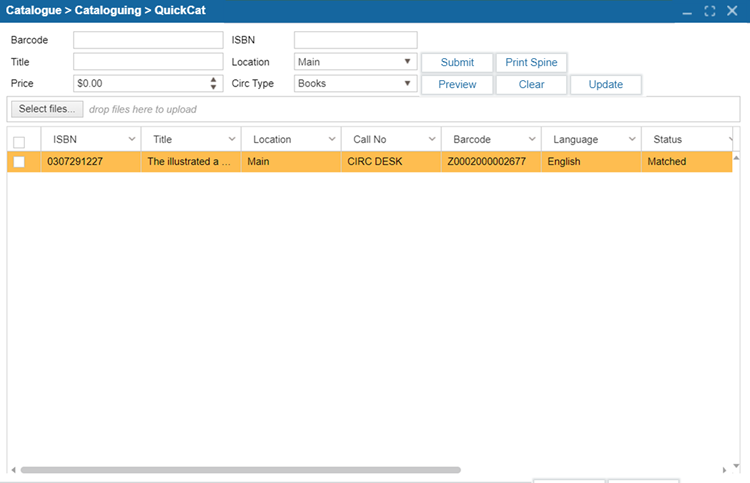This screenshot has height=483, width=750.
Task: Open the Barcode column header menu arrow
Action: click(532, 139)
